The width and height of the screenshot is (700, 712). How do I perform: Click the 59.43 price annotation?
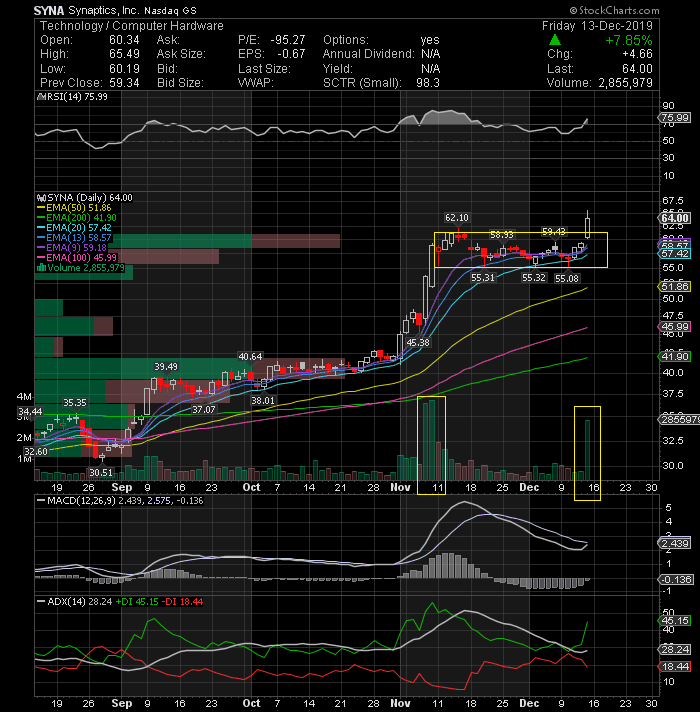click(x=554, y=232)
